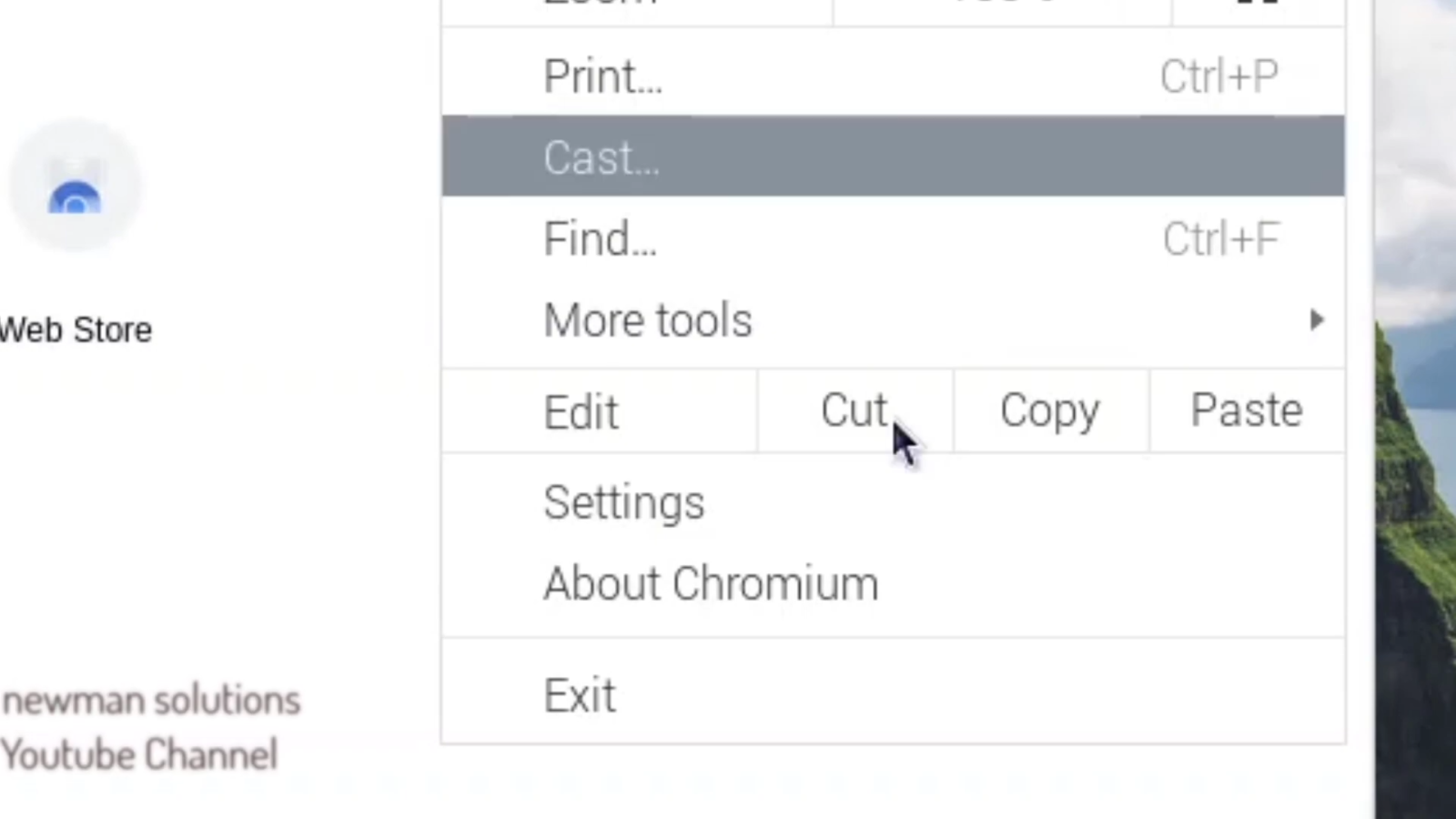This screenshot has width=1456, height=819.
Task: Select the Edit label in the menu
Action: point(581,410)
